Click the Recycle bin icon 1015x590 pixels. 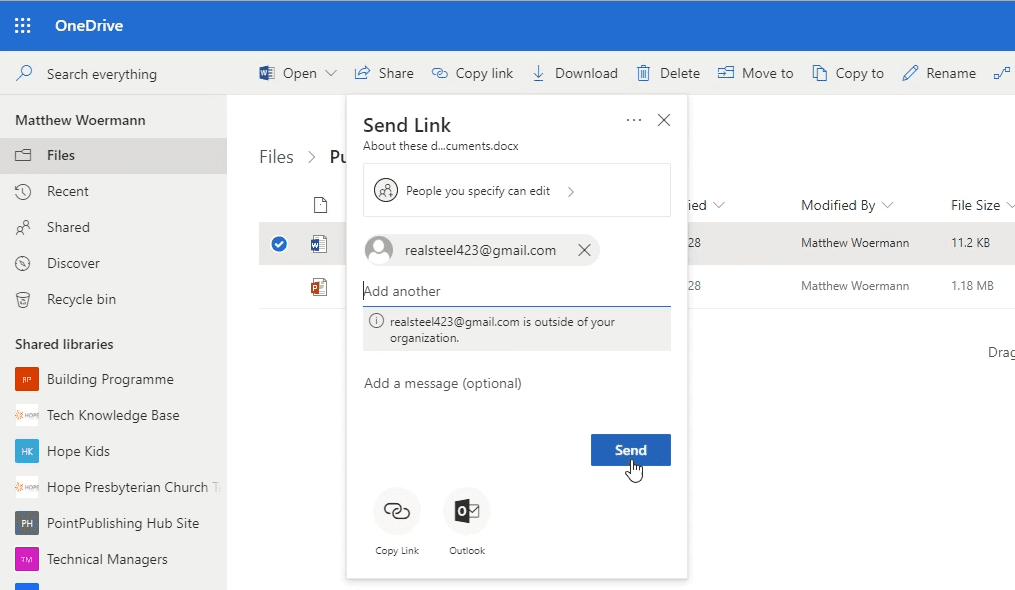[x=23, y=299]
